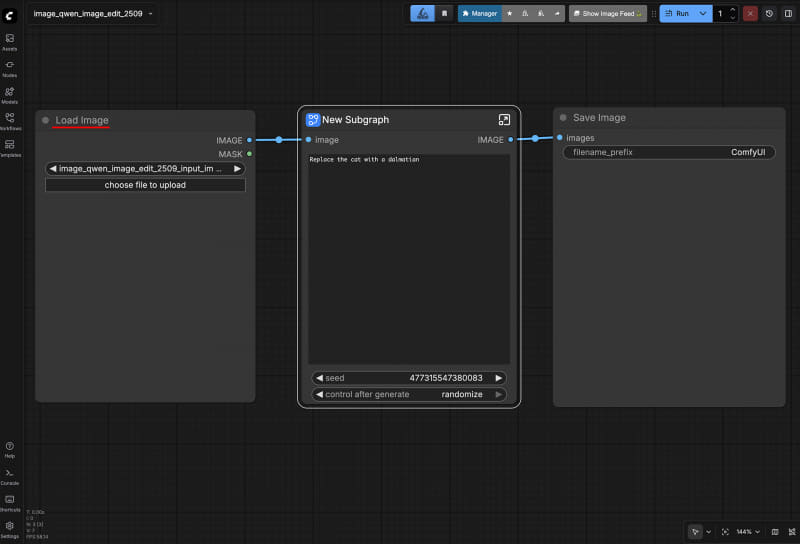Click the link midpoint between Load Image and Subgraph
The image size is (800, 544).
279,140
